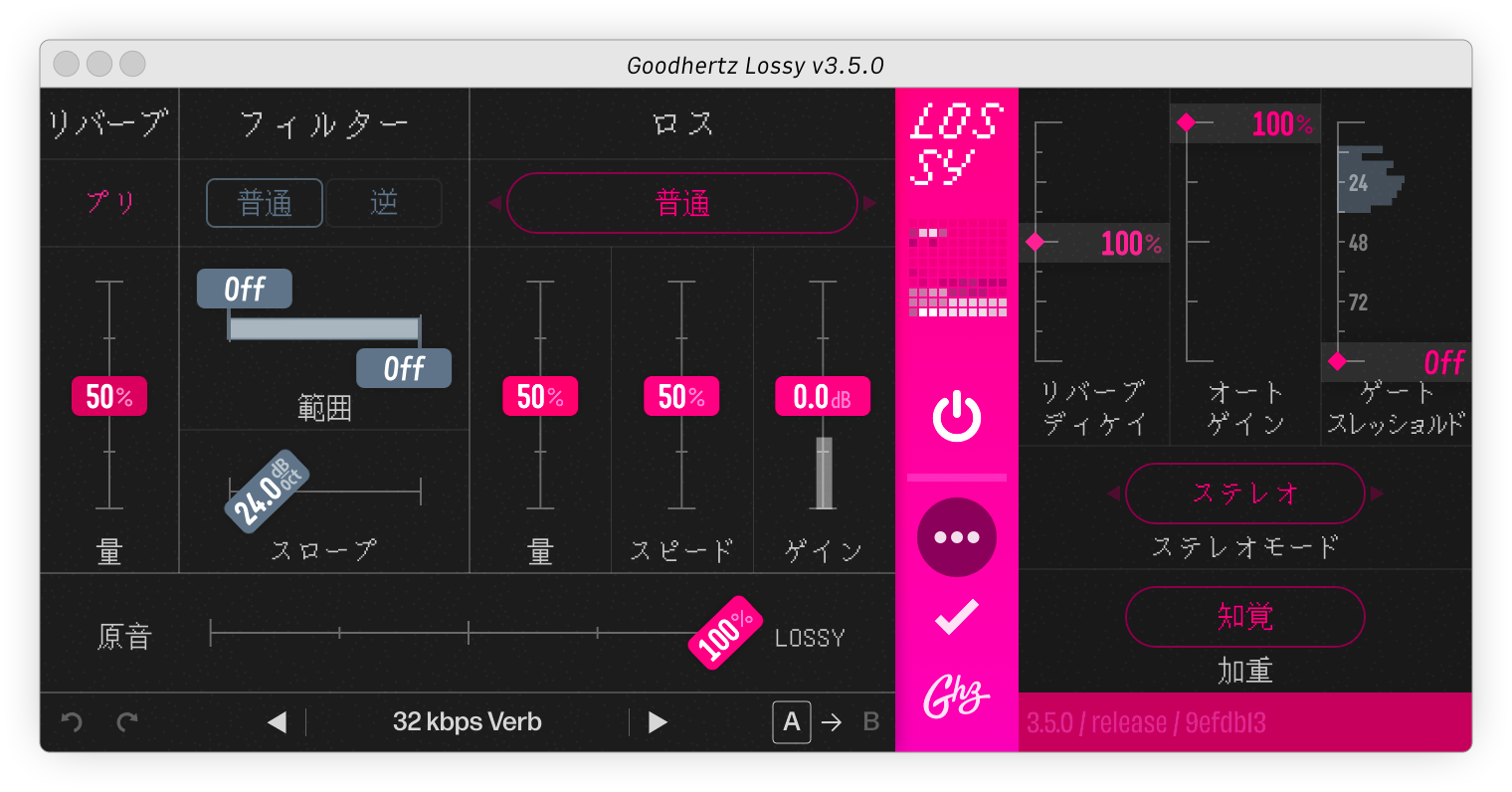Open the 32 kbps Verb preset name
Screen dimensions: 1512x792
(467, 722)
